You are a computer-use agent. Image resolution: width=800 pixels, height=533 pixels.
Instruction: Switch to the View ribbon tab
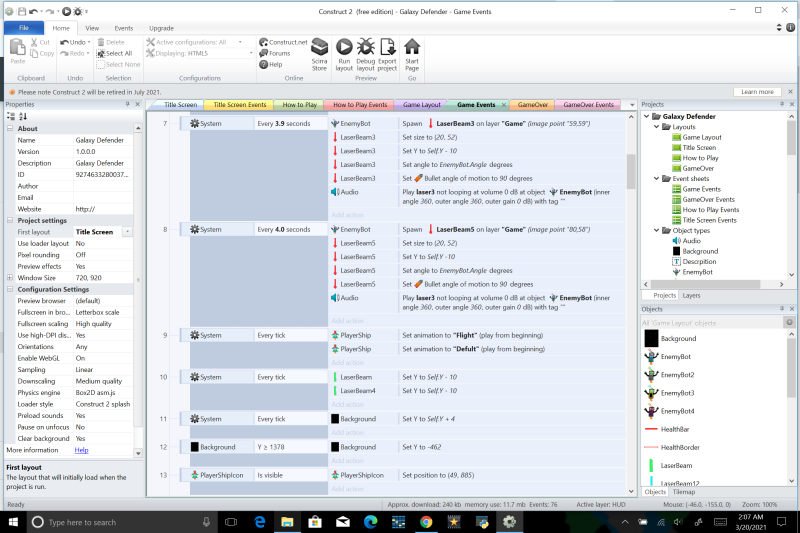(92, 28)
